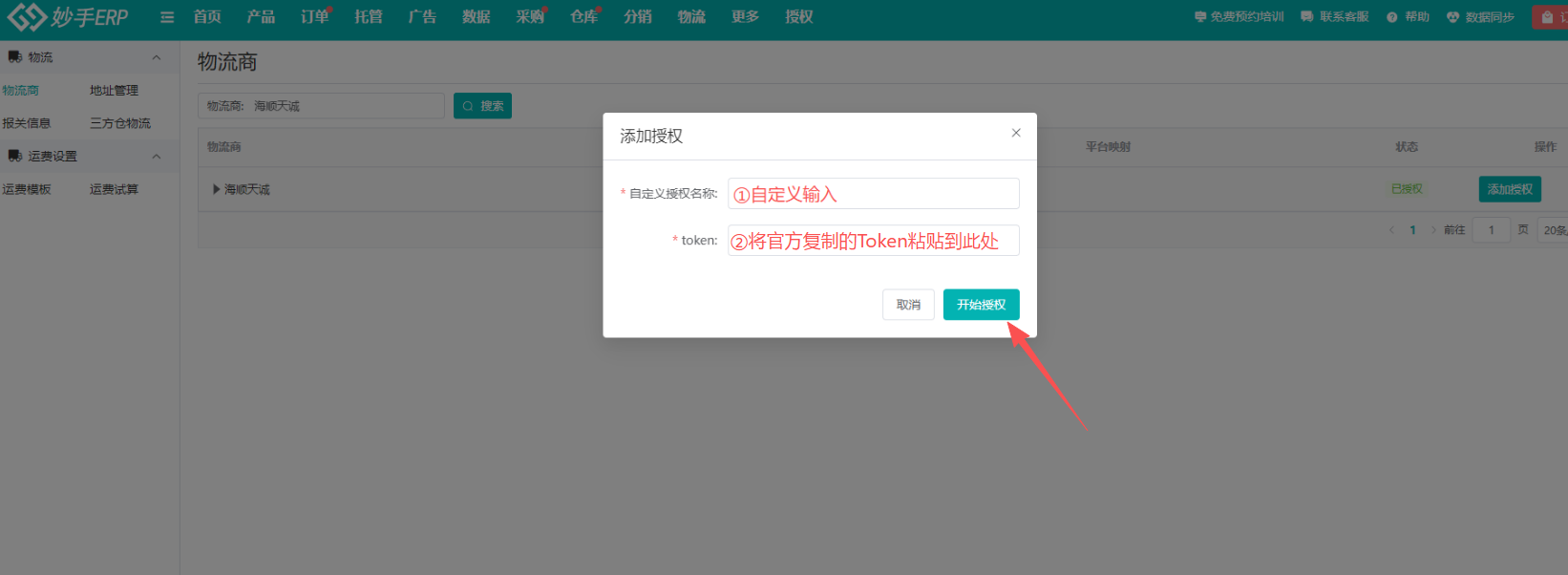1568x575 pixels.
Task: Select 三方仓物流 in the sidebar
Action: tap(120, 123)
